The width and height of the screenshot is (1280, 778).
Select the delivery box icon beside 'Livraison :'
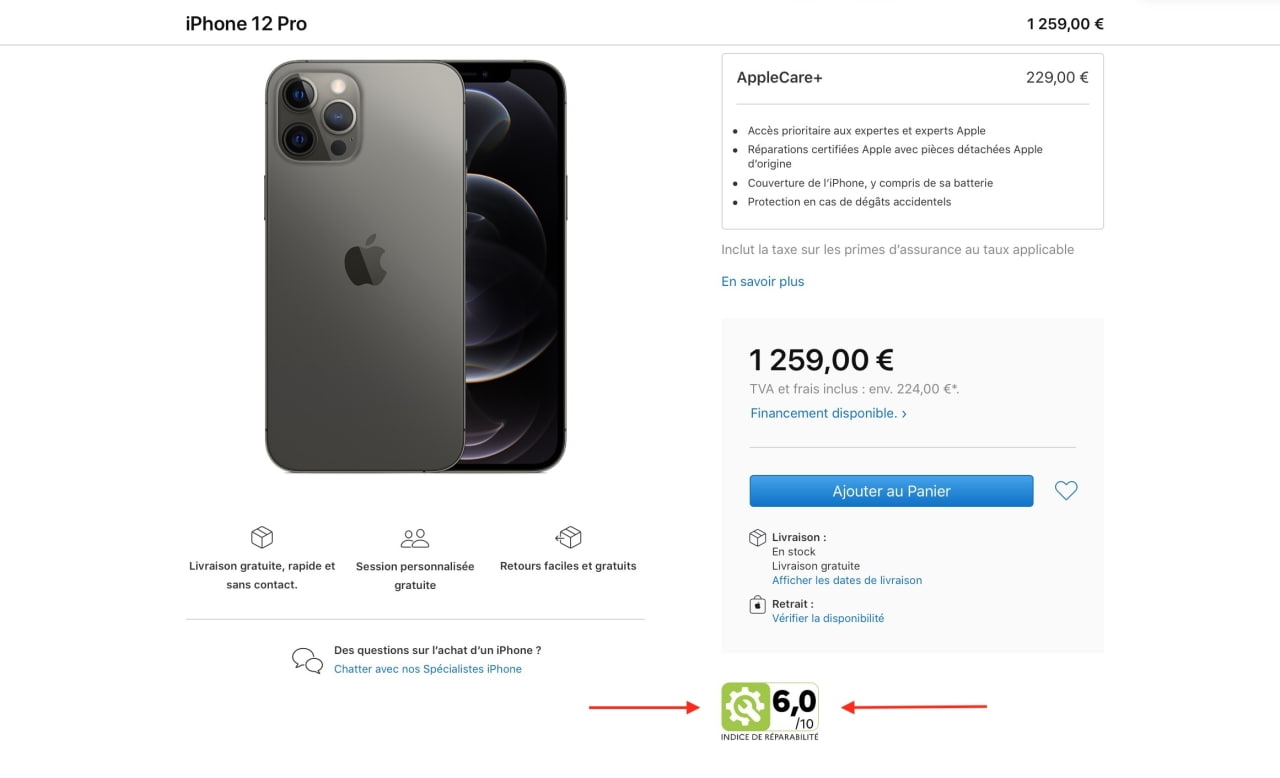[757, 537]
